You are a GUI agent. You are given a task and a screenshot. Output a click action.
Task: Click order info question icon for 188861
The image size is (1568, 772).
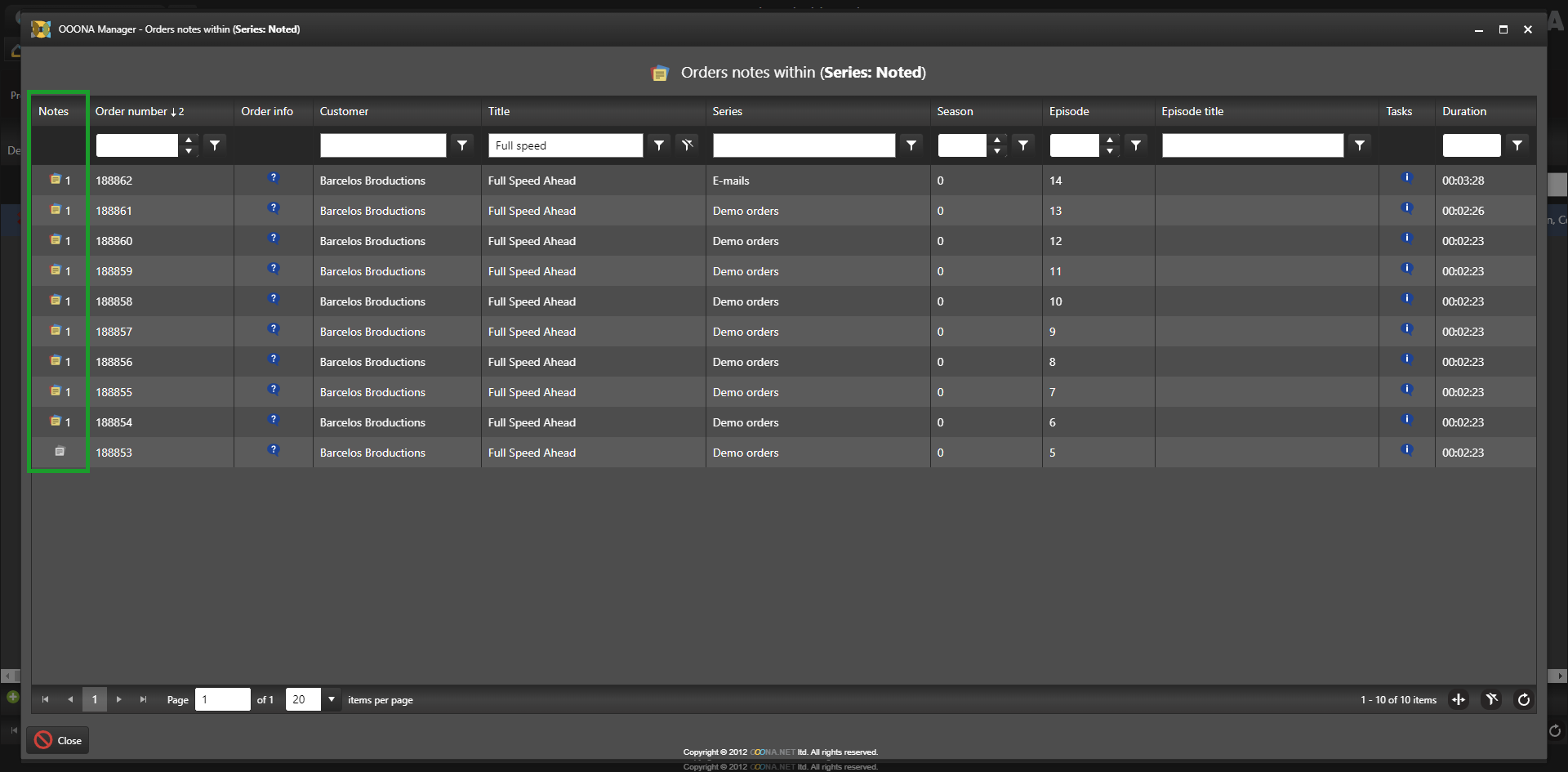pyautogui.click(x=274, y=208)
